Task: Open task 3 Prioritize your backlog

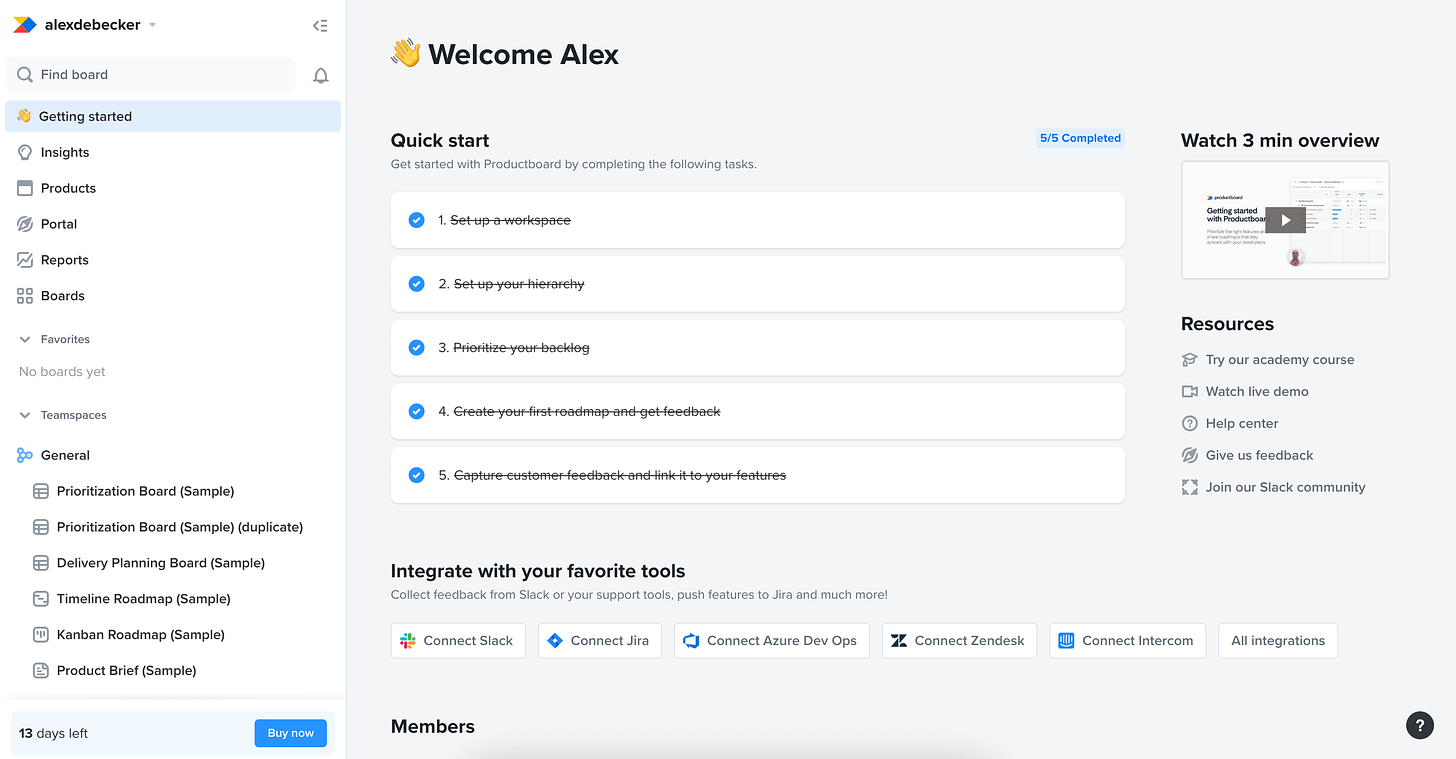Action: (x=758, y=348)
